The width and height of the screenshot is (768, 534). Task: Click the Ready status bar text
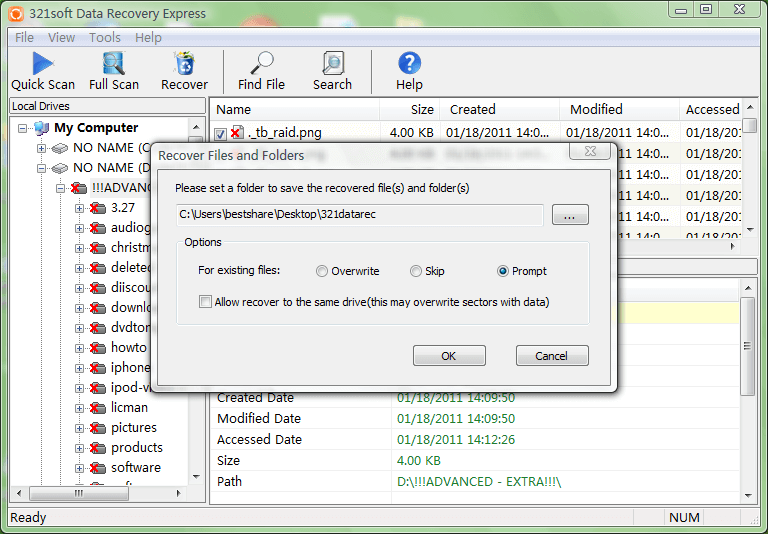28,518
